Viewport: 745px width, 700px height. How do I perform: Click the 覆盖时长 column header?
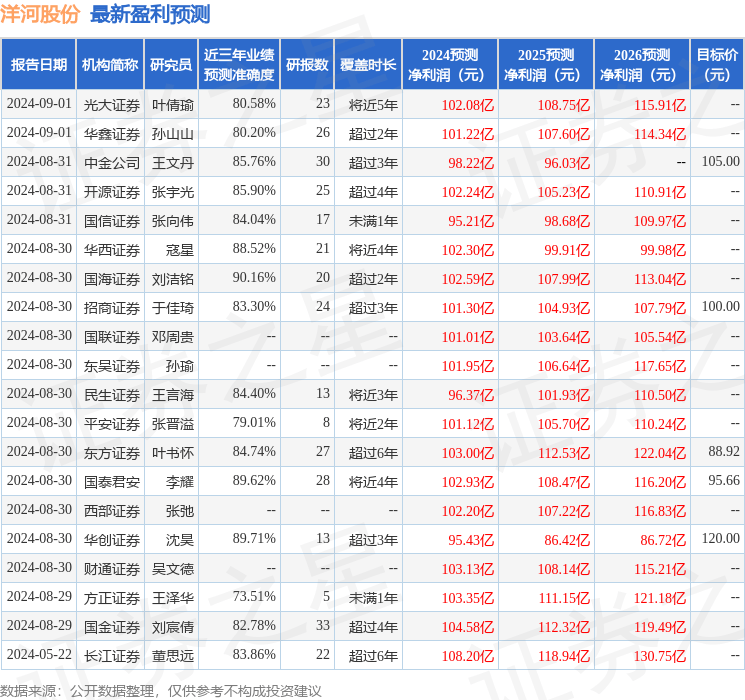pos(368,64)
